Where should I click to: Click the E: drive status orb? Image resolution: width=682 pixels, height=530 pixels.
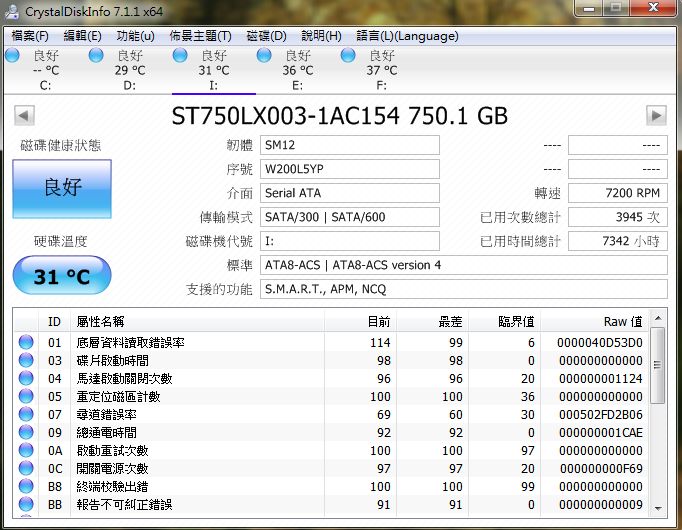point(264,55)
